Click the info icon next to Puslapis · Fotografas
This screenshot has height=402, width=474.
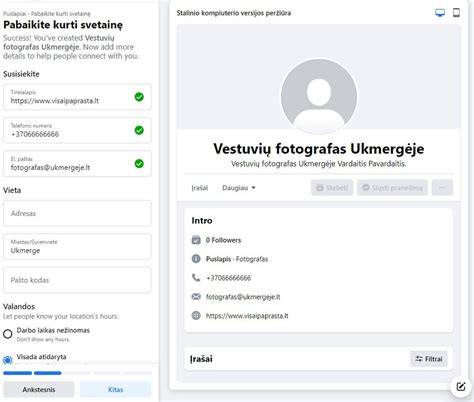pyautogui.click(x=196, y=259)
